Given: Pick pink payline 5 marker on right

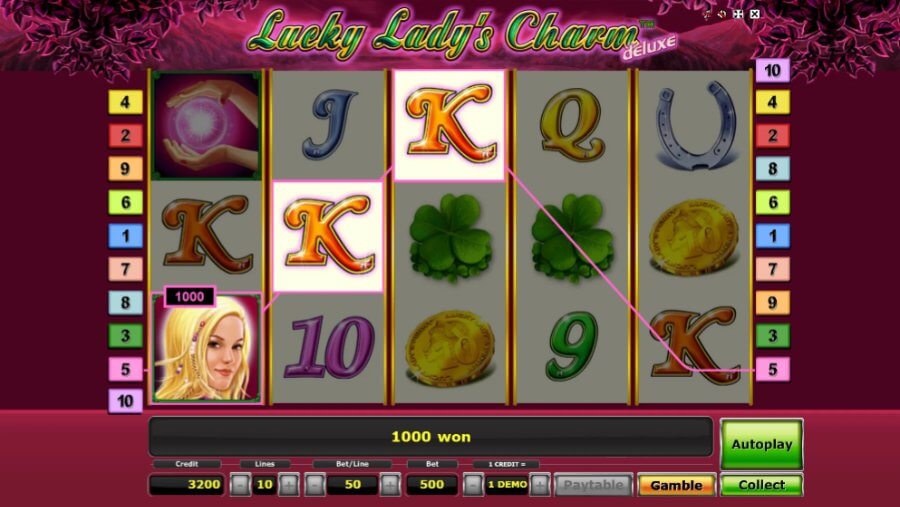Looking at the screenshot, I should point(772,369).
